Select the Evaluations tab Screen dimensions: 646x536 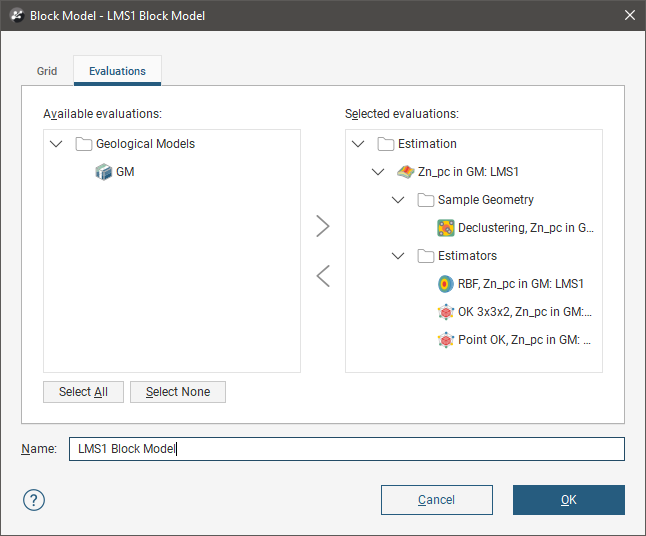117,71
